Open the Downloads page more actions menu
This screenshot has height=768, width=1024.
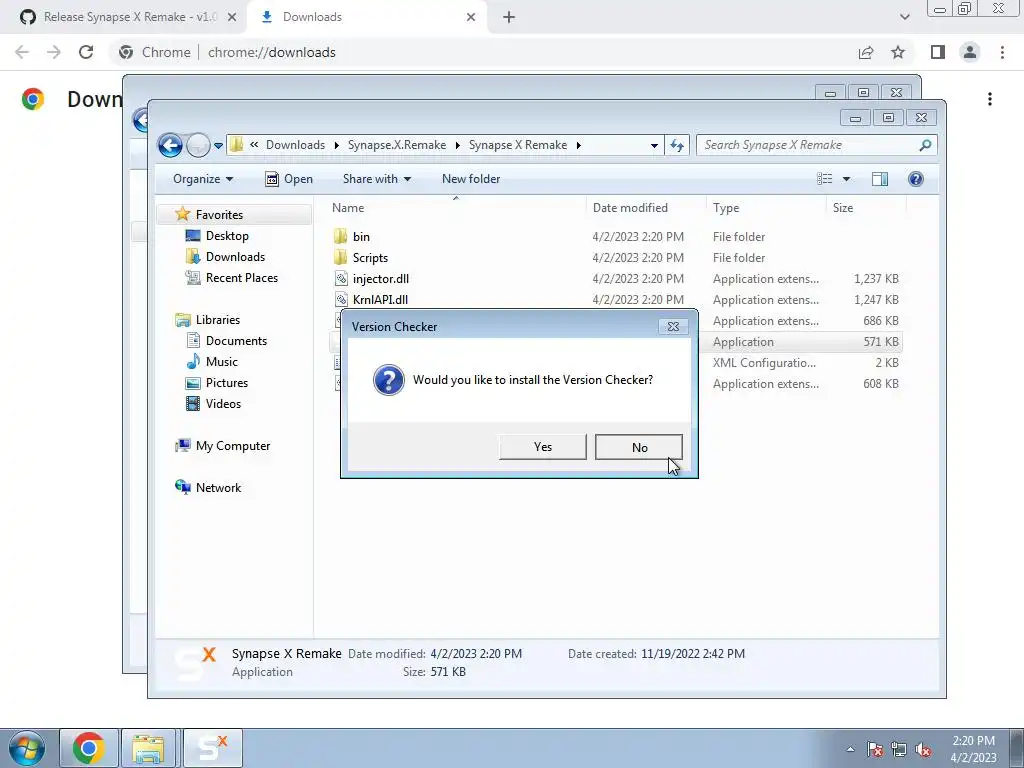pos(989,99)
